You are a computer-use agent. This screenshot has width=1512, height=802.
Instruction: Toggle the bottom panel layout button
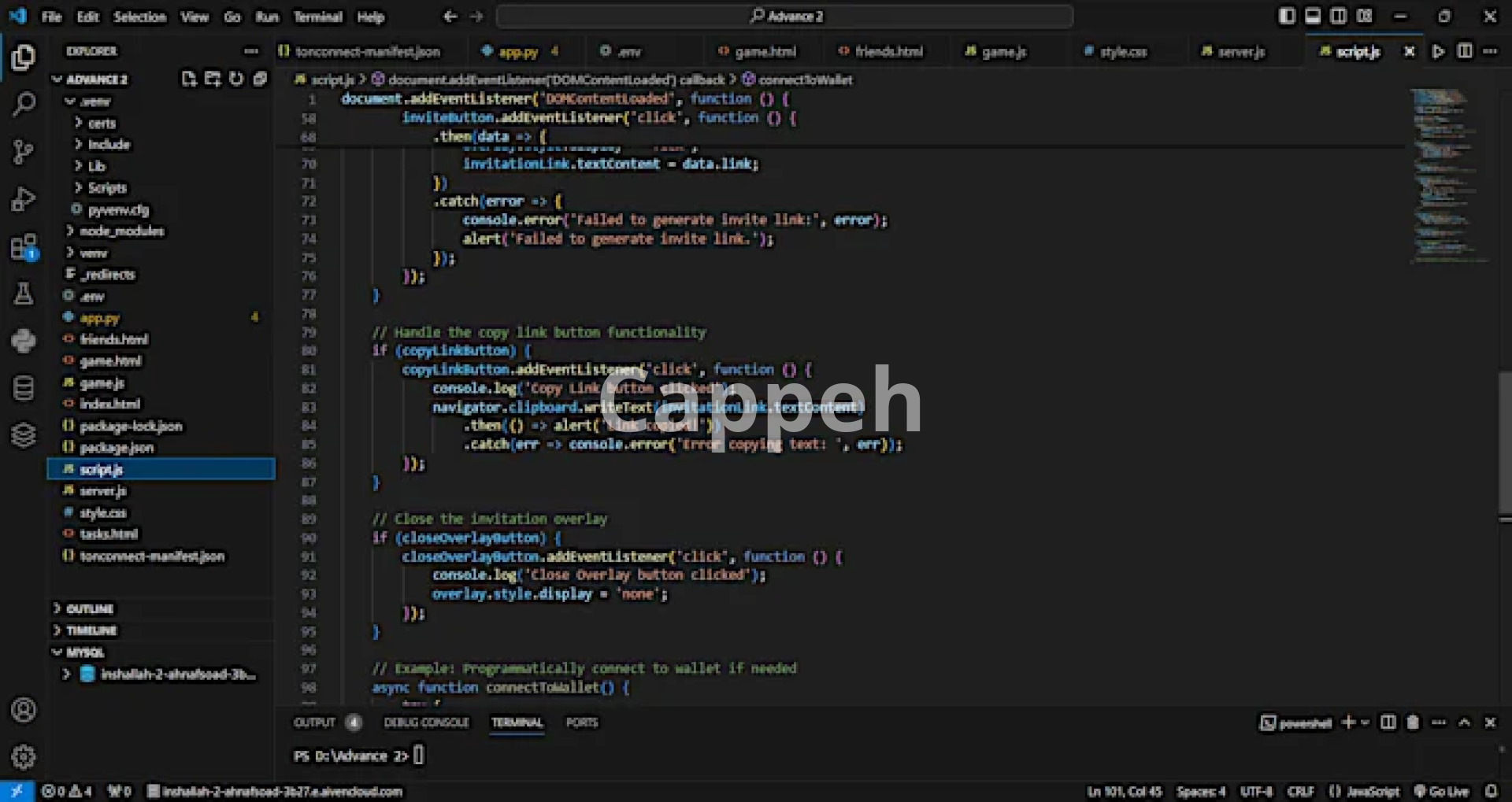coord(1313,17)
